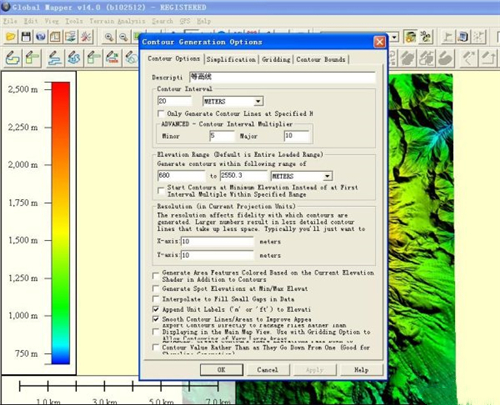500x405 pixels.
Task: Toggle Contour Value Rather Than checkbox
Action: click(x=156, y=347)
